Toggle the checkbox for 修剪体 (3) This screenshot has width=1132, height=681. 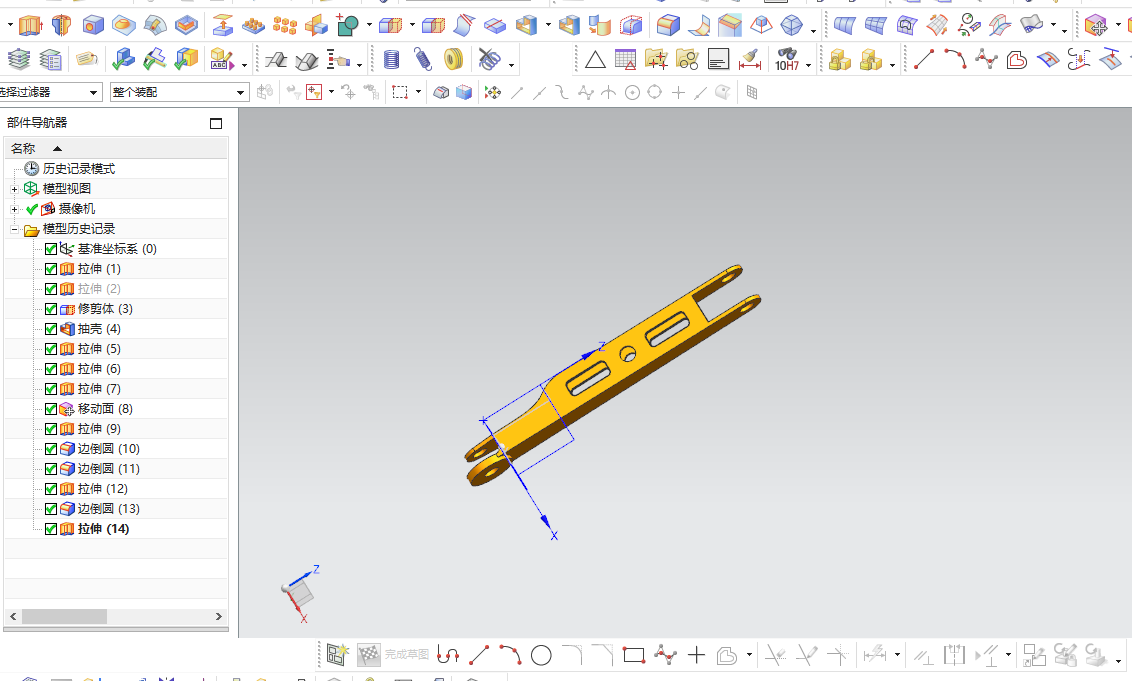click(x=51, y=309)
